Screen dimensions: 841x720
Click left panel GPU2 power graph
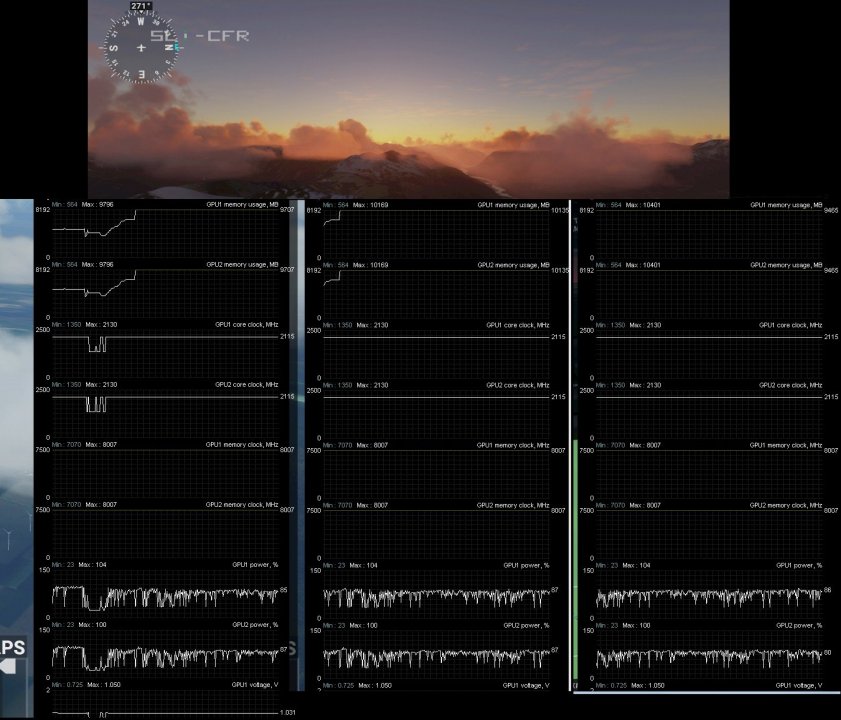coord(165,656)
